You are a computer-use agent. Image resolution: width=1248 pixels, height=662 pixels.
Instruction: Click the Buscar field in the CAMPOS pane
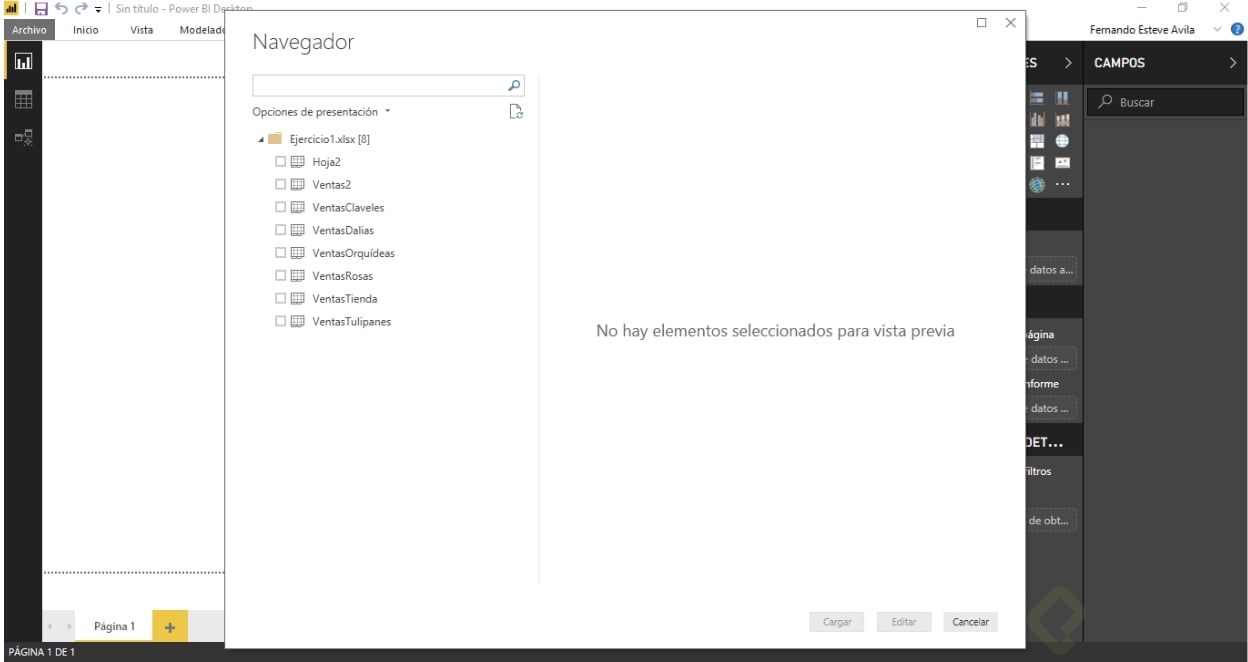point(1165,102)
